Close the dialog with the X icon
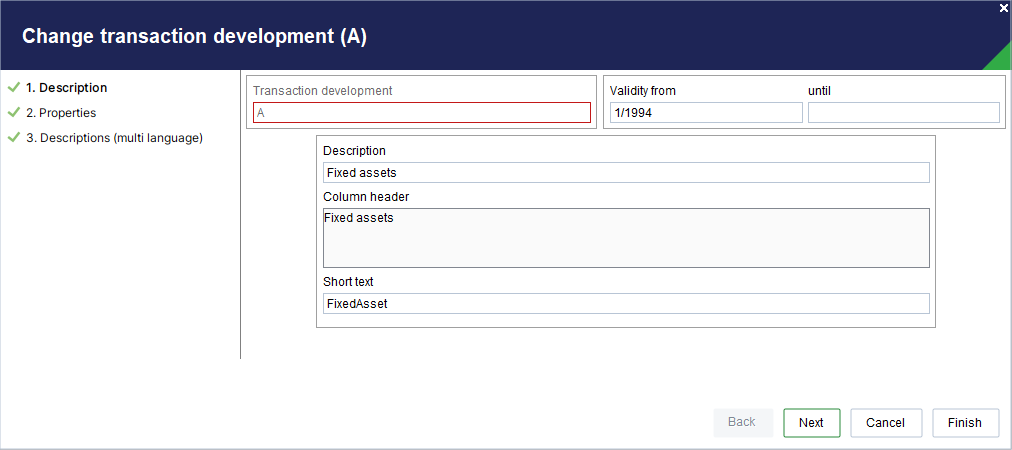Image resolution: width=1012 pixels, height=450 pixels. click(x=1004, y=7)
